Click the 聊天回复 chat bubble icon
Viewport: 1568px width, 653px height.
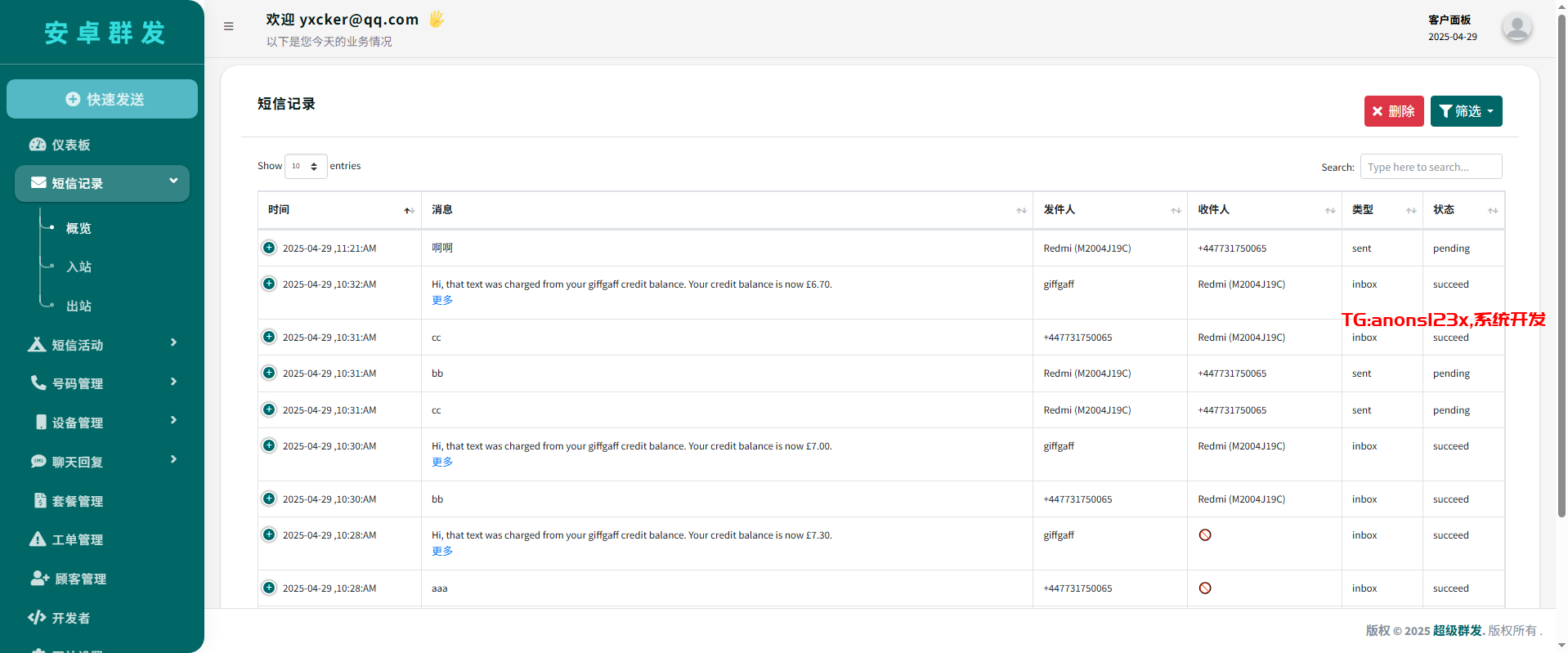pos(38,462)
